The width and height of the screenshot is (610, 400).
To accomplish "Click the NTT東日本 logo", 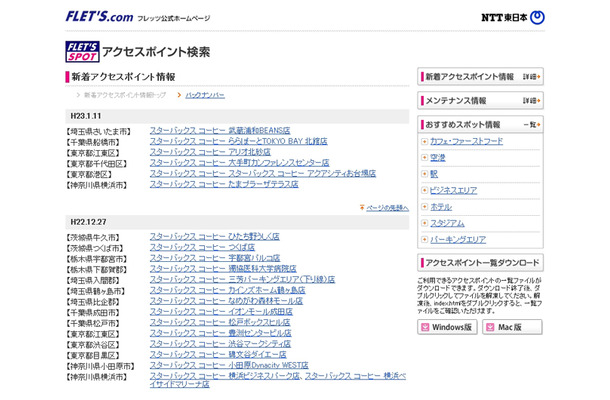I will click(x=513, y=18).
